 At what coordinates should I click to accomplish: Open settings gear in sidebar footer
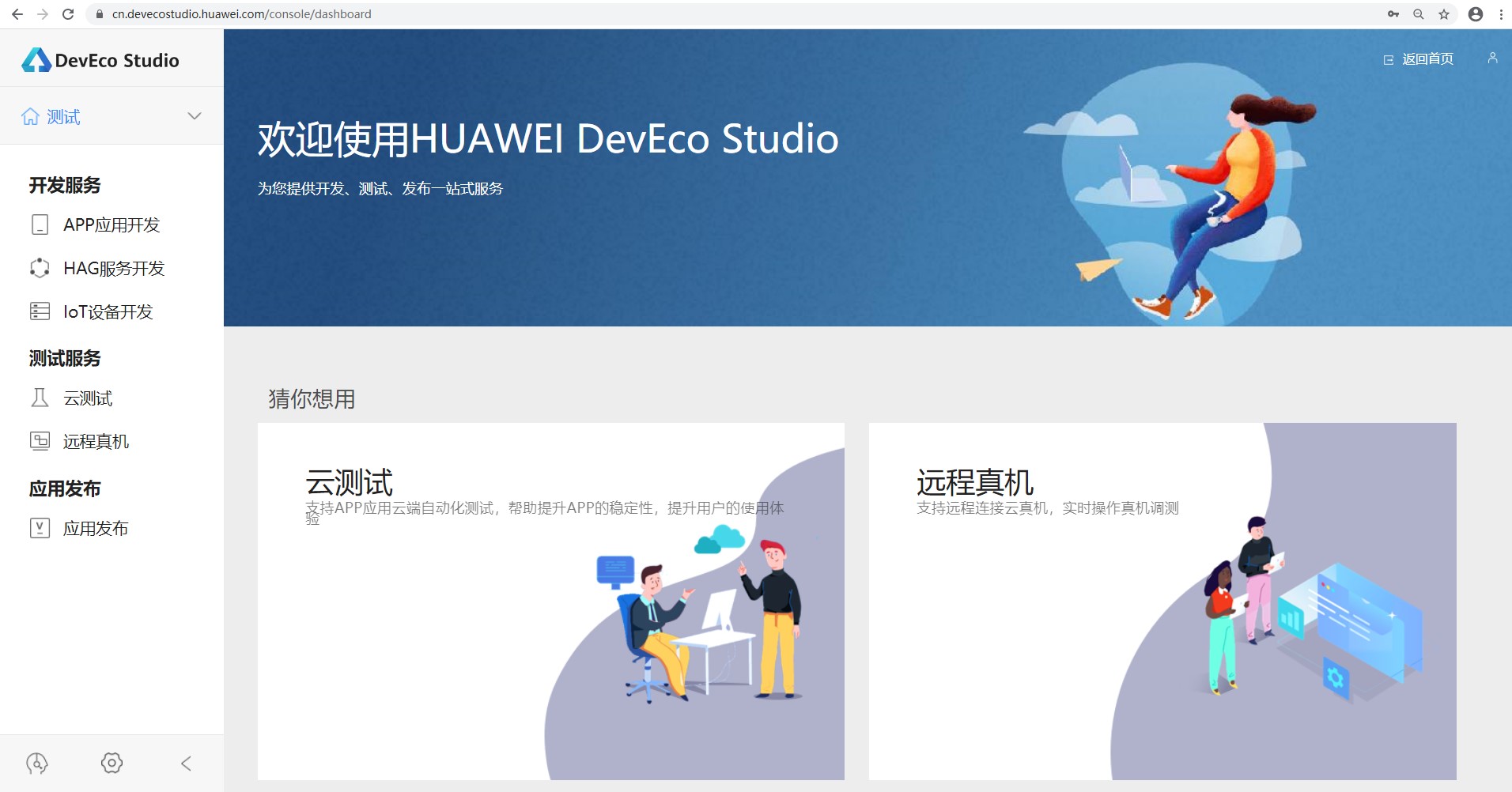[112, 763]
